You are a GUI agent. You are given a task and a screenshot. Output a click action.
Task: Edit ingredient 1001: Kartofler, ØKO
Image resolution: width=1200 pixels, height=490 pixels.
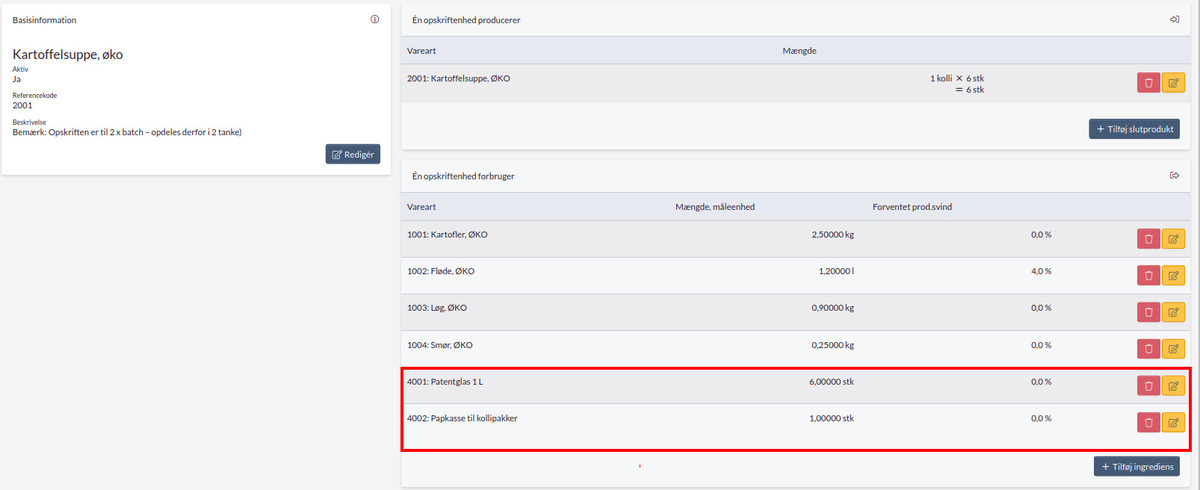point(1173,239)
